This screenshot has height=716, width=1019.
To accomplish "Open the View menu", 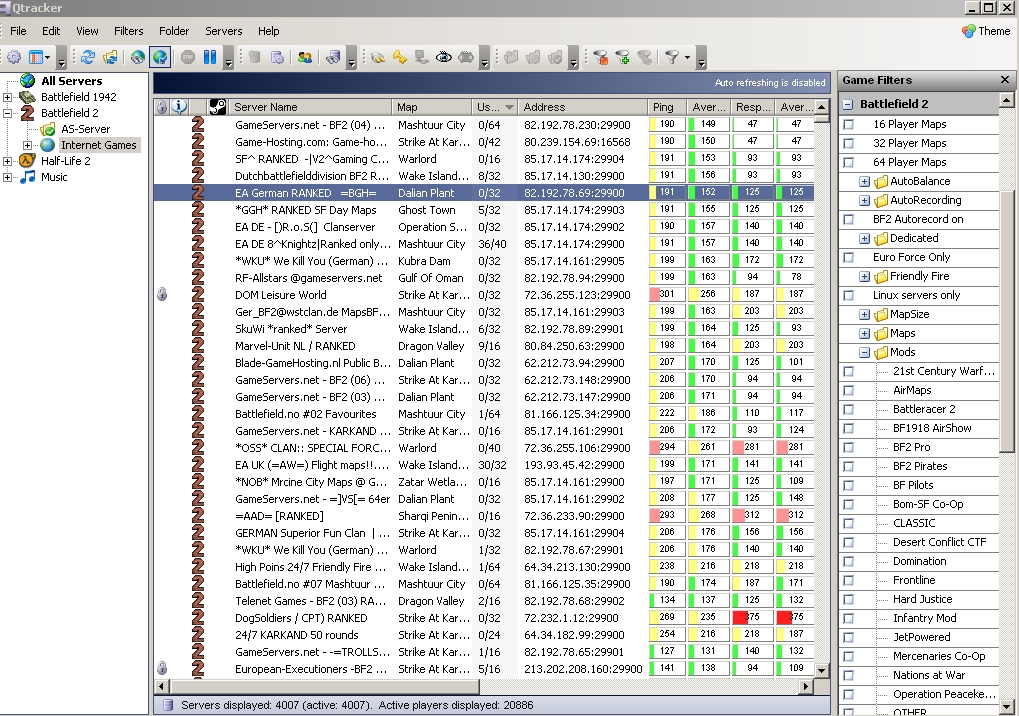I will coord(87,31).
